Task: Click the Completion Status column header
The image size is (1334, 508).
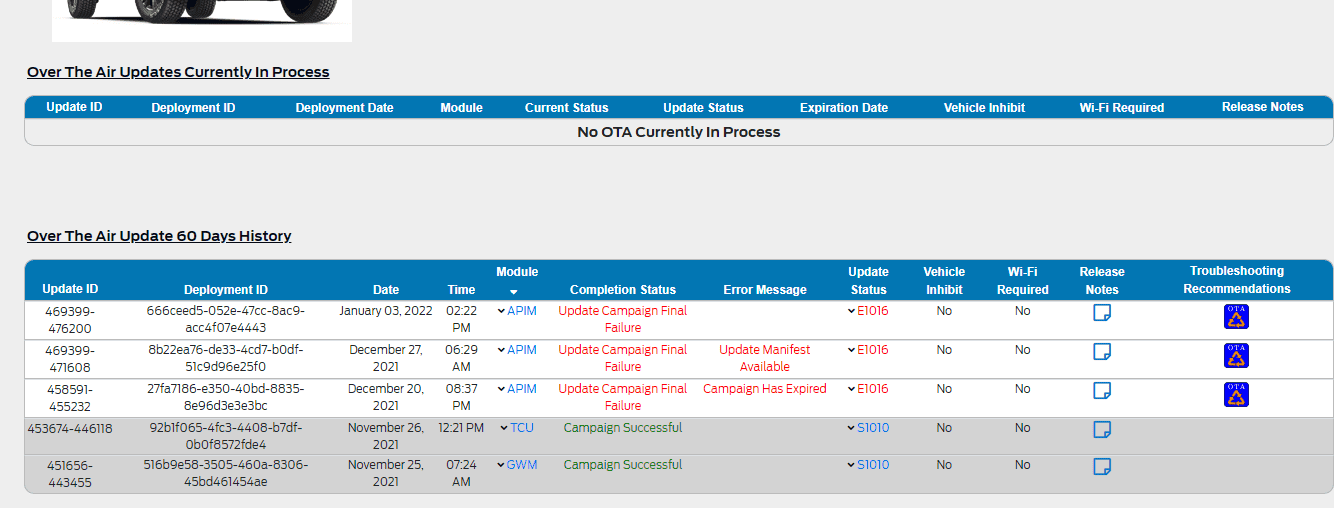Action: [x=622, y=290]
